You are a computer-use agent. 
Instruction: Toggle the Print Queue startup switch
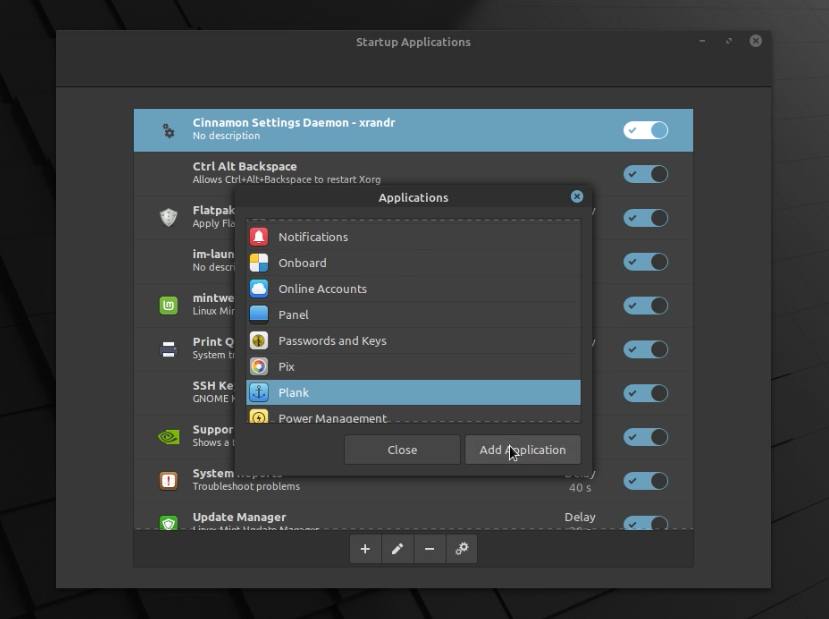coord(645,349)
